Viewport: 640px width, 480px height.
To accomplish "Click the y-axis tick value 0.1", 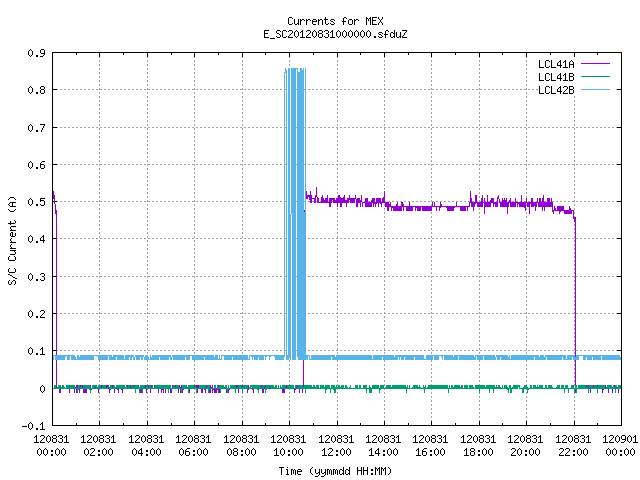I will pyautogui.click(x=36, y=351).
